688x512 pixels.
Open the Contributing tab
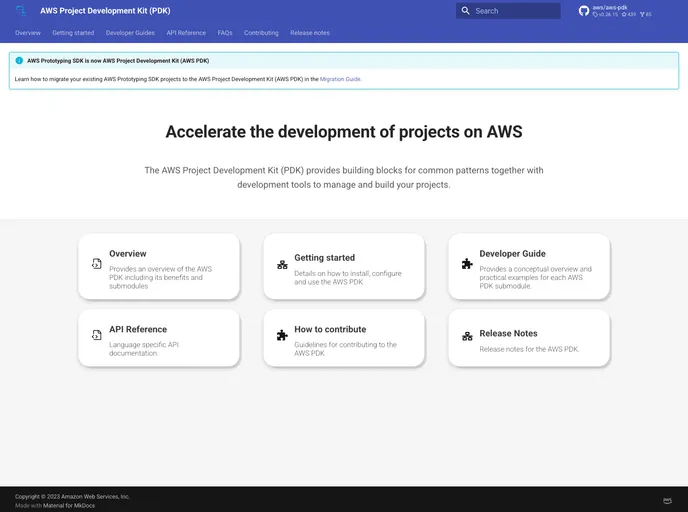coord(261,33)
